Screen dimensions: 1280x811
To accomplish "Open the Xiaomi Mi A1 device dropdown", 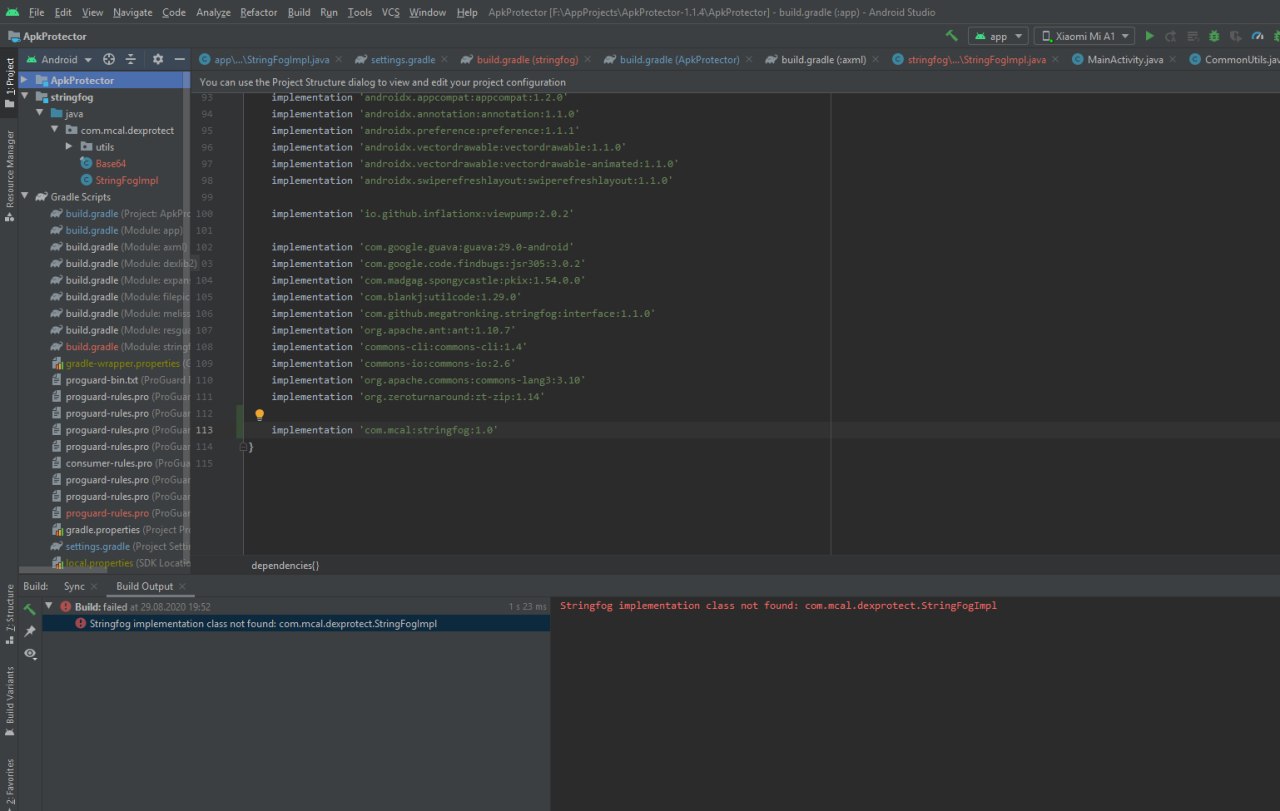I will [1084, 36].
